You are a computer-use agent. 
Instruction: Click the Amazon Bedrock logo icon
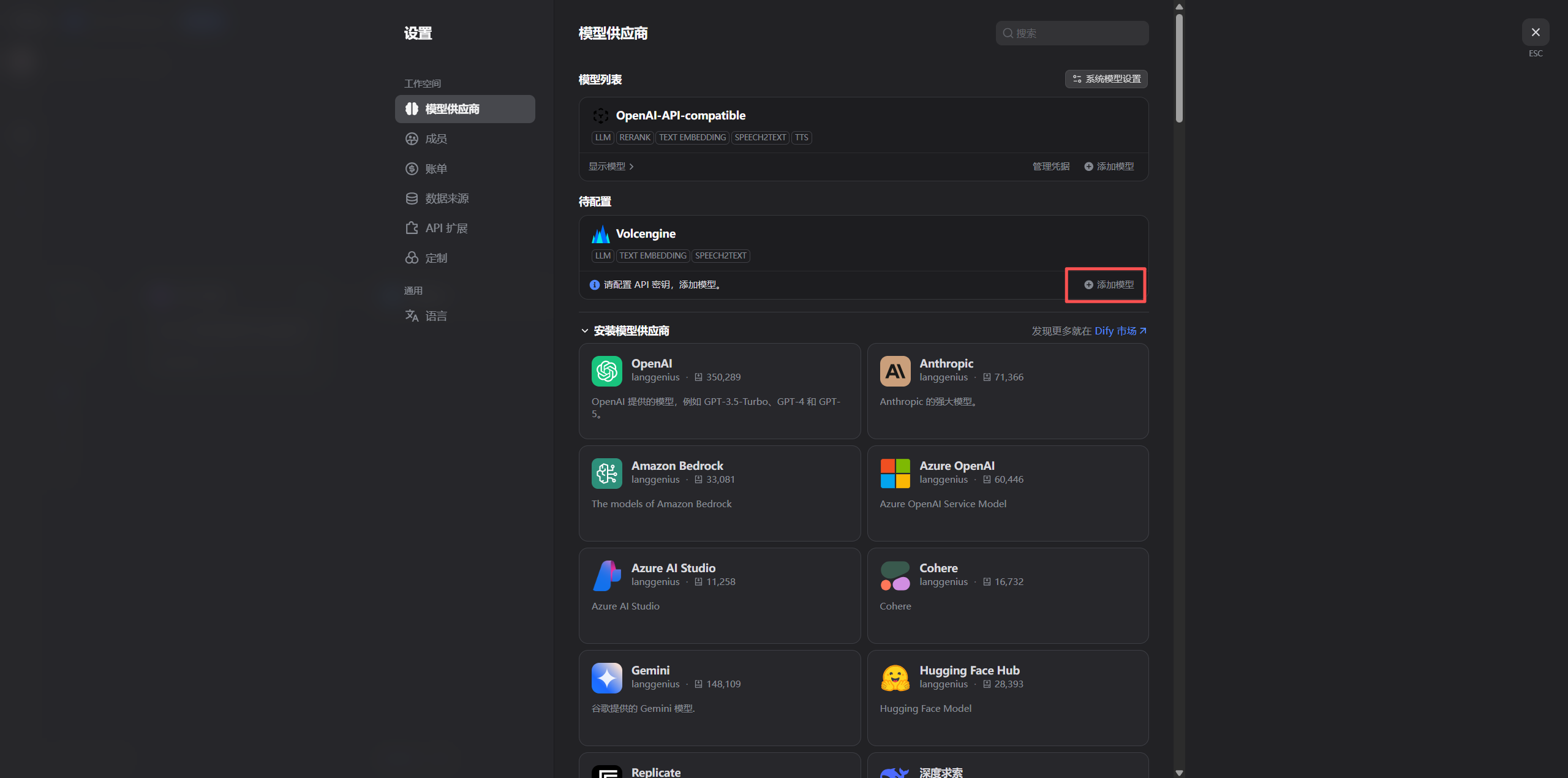click(x=606, y=474)
